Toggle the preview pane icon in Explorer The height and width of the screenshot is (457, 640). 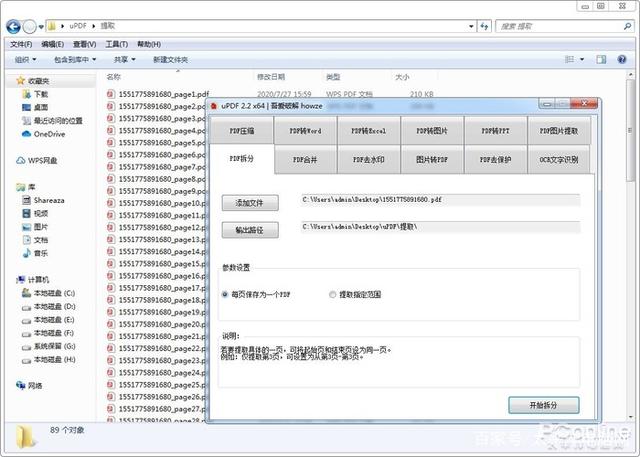tap(601, 60)
